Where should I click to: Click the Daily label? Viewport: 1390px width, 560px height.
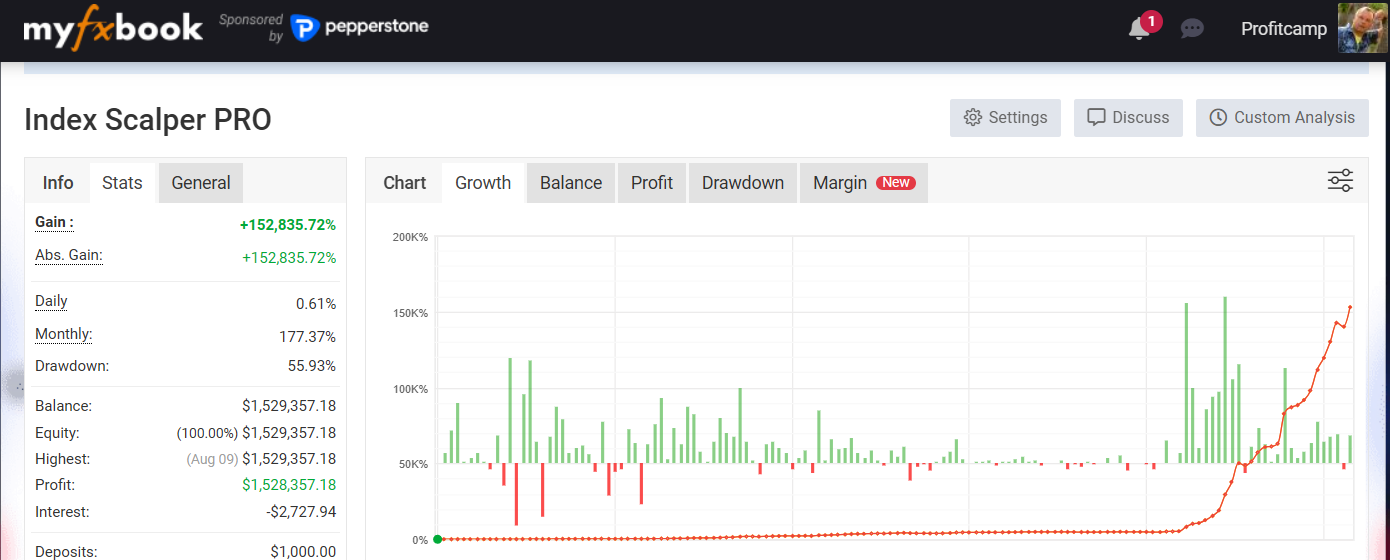point(51,301)
